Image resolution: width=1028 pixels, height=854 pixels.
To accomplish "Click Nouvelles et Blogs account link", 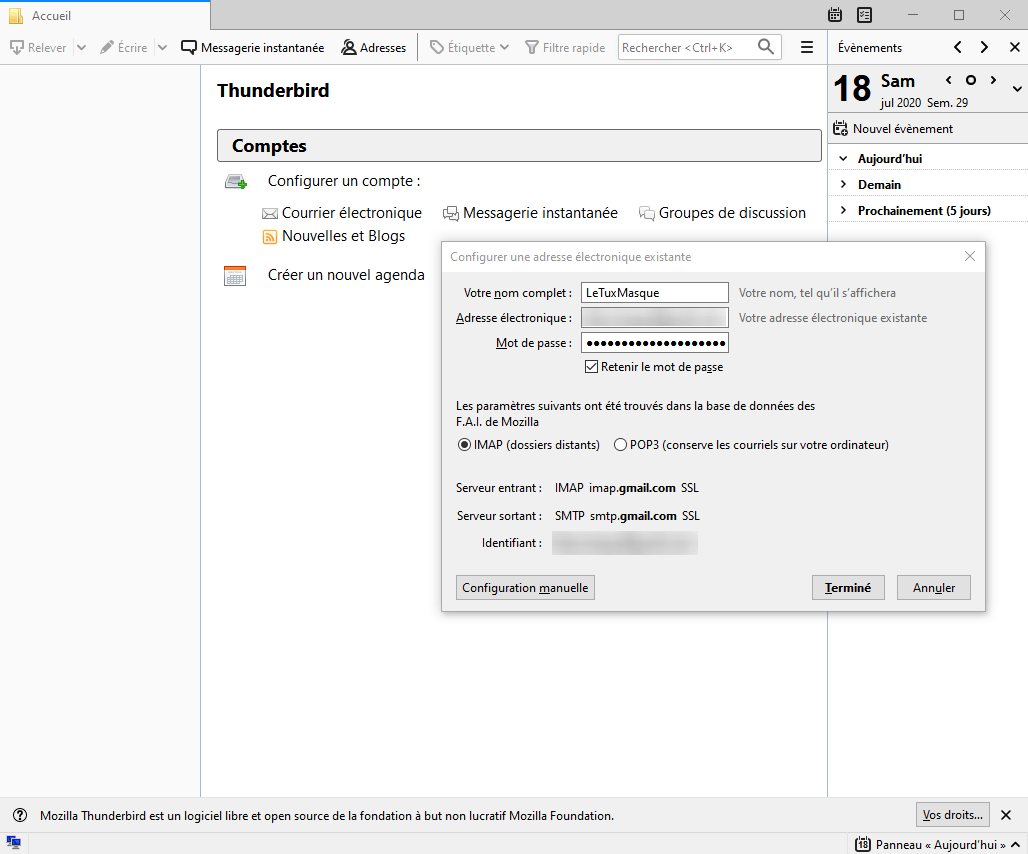I will coord(343,236).
